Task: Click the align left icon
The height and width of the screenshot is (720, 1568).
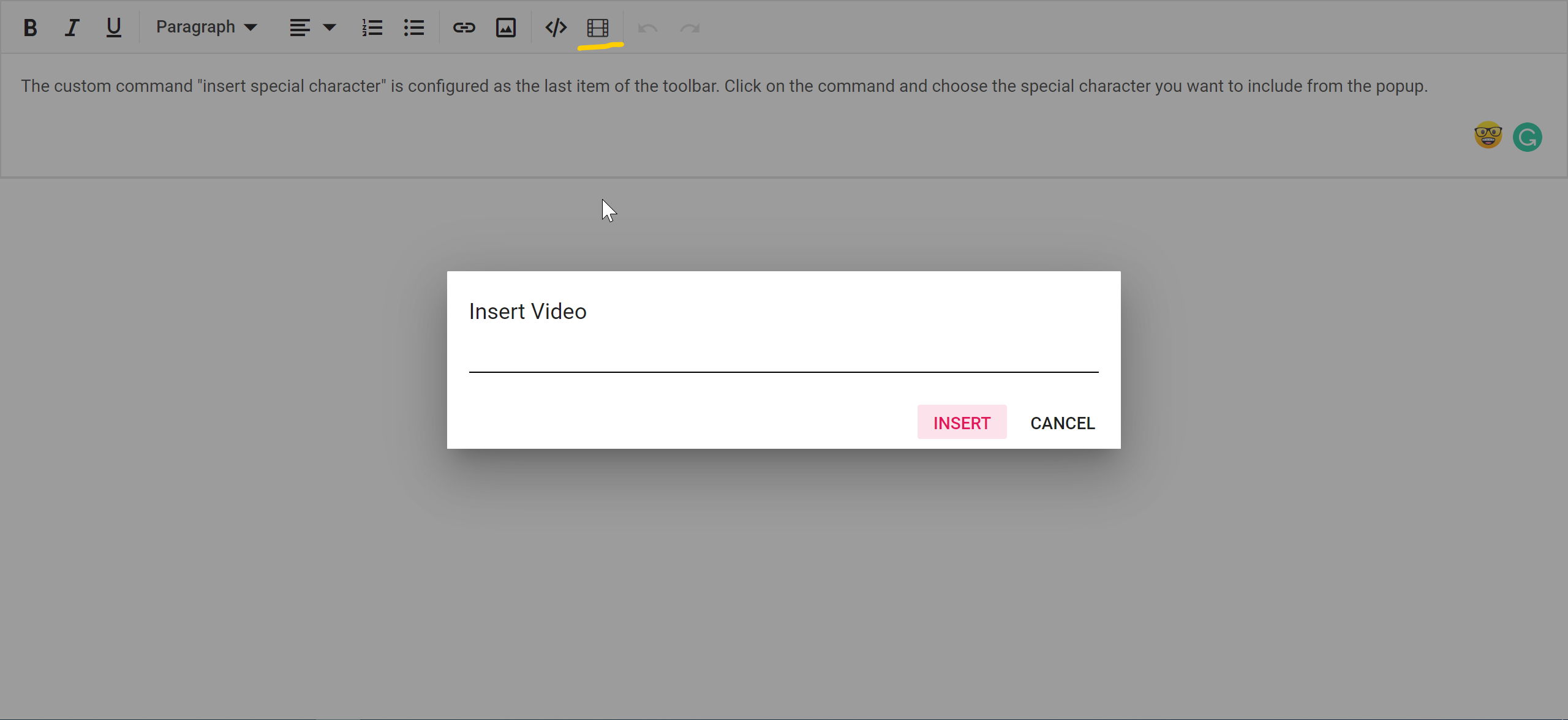Action: [300, 28]
